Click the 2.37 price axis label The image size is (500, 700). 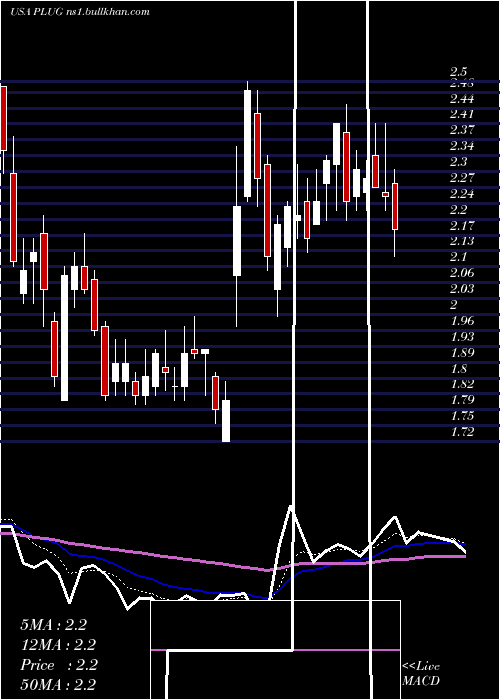click(462, 130)
